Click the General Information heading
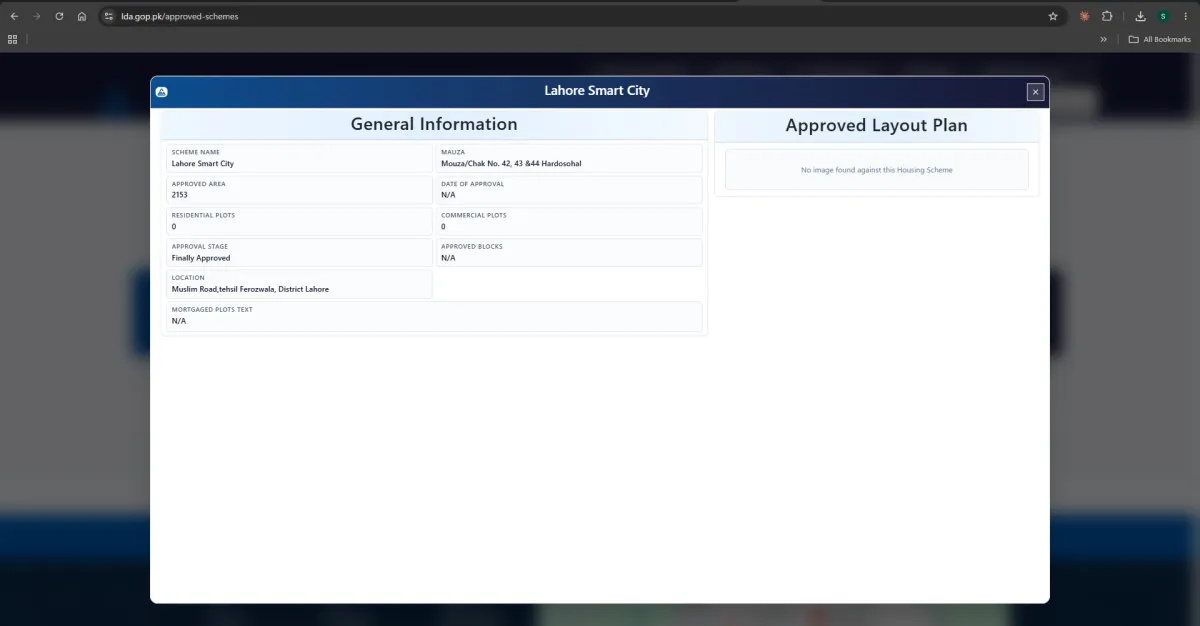The width and height of the screenshot is (1200, 626). point(434,124)
